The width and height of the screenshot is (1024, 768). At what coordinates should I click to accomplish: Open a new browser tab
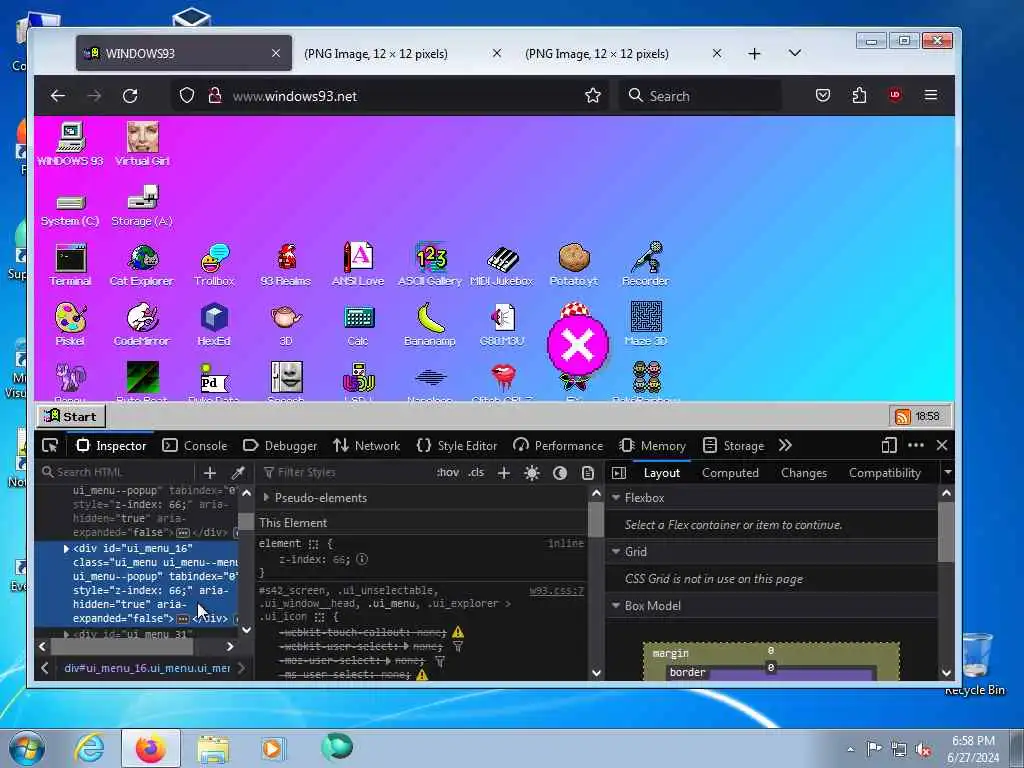pos(754,54)
